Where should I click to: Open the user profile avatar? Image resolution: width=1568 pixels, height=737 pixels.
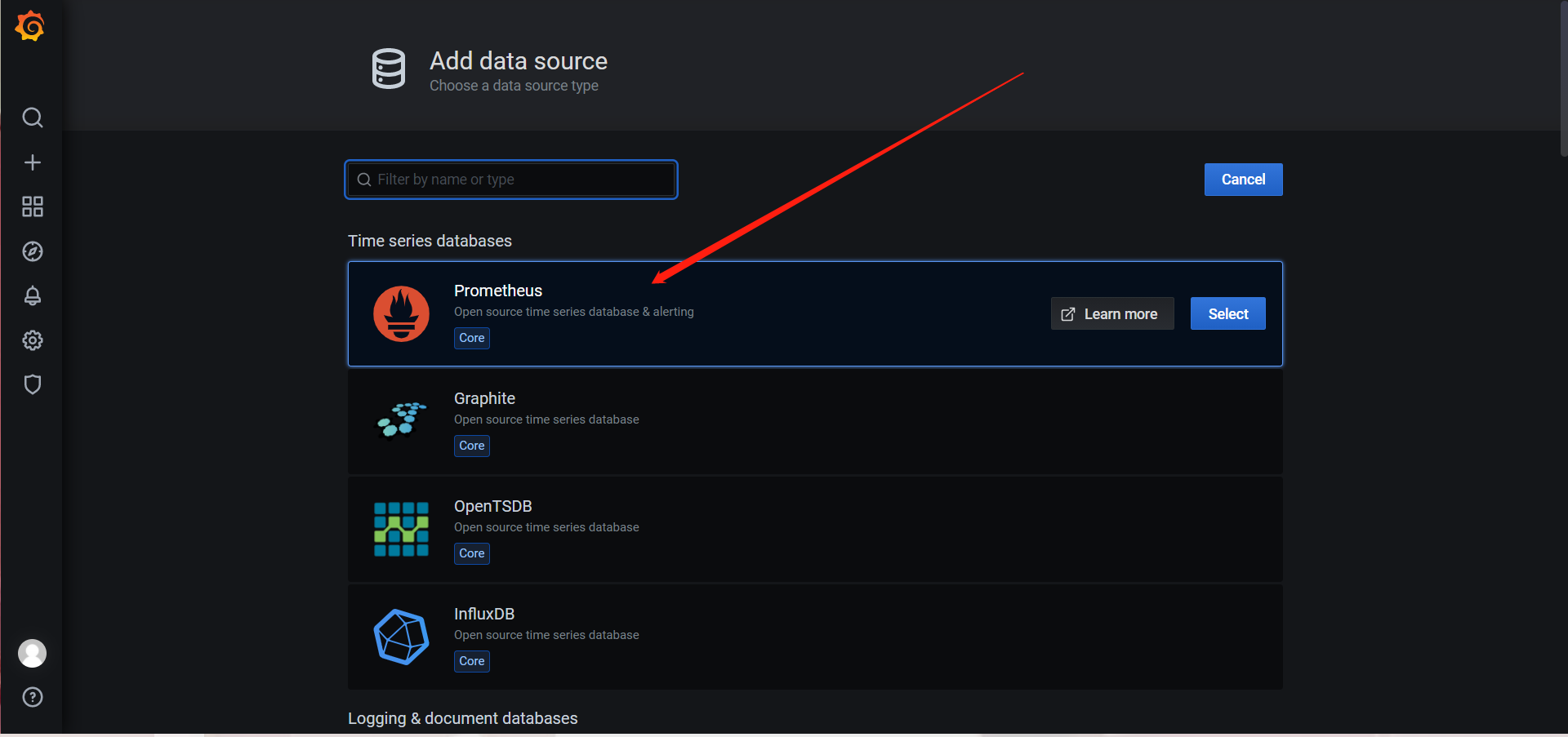coord(33,653)
